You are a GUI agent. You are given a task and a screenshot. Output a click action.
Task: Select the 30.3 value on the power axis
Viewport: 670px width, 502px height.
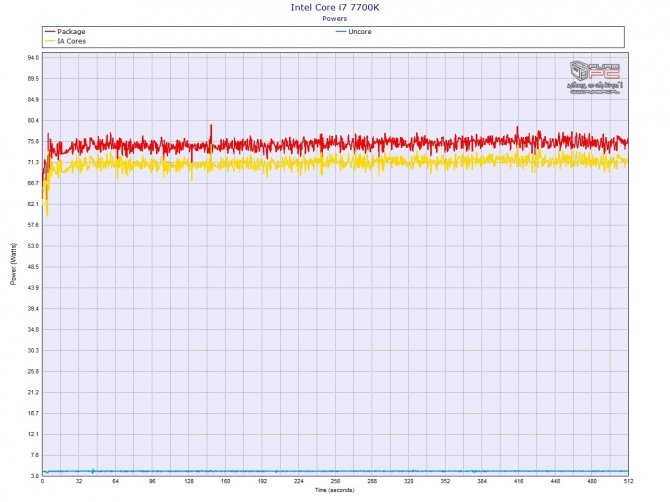click(x=33, y=351)
